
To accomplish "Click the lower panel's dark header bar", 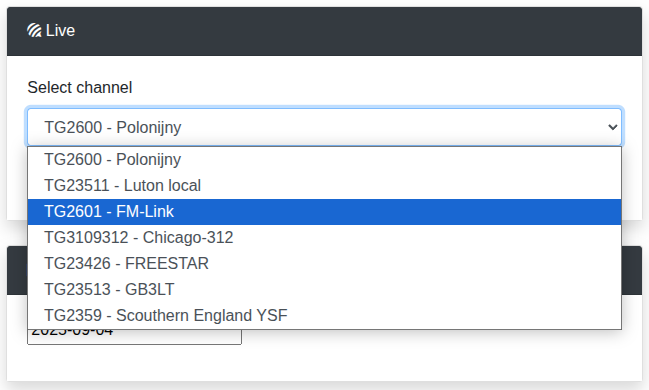I will [632, 270].
